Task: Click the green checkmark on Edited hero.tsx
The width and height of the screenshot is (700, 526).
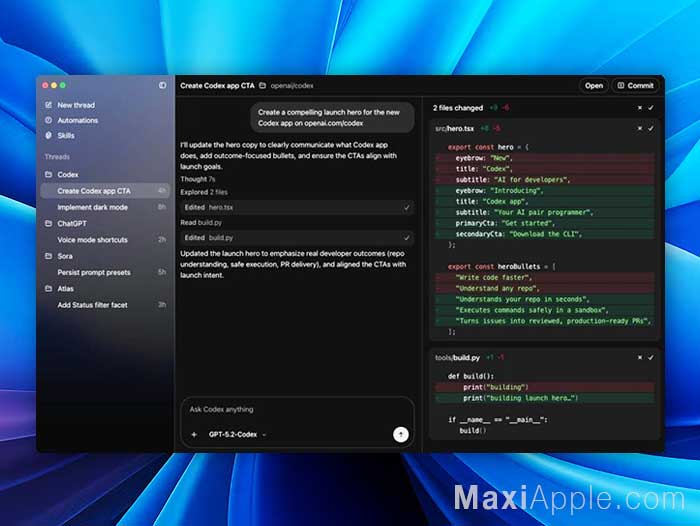Action: pyautogui.click(x=406, y=208)
